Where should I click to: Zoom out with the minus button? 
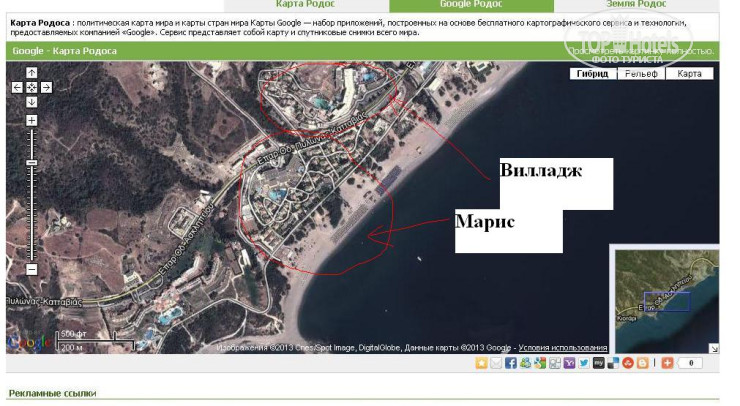[x=32, y=270]
